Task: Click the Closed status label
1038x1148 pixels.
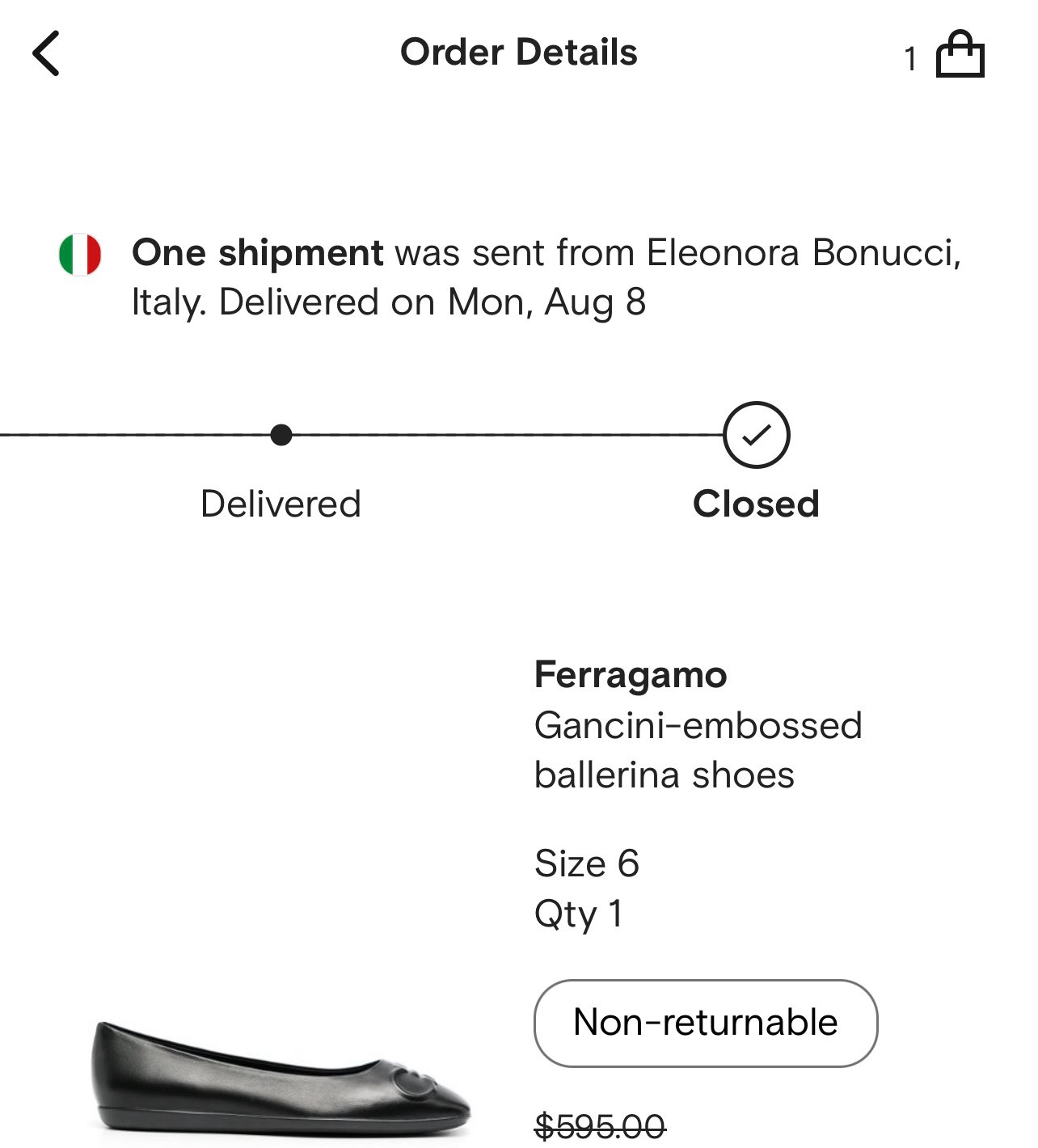Action: 756,504
